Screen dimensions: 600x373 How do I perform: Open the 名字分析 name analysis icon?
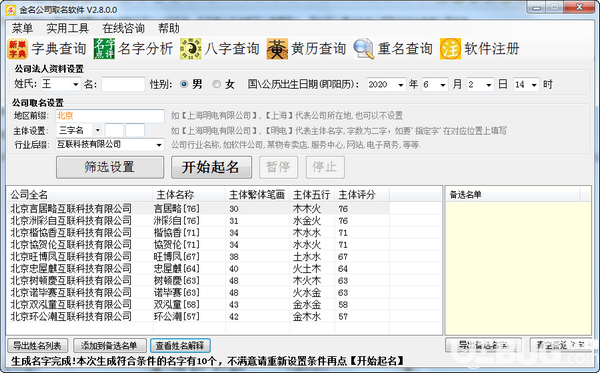(104, 49)
